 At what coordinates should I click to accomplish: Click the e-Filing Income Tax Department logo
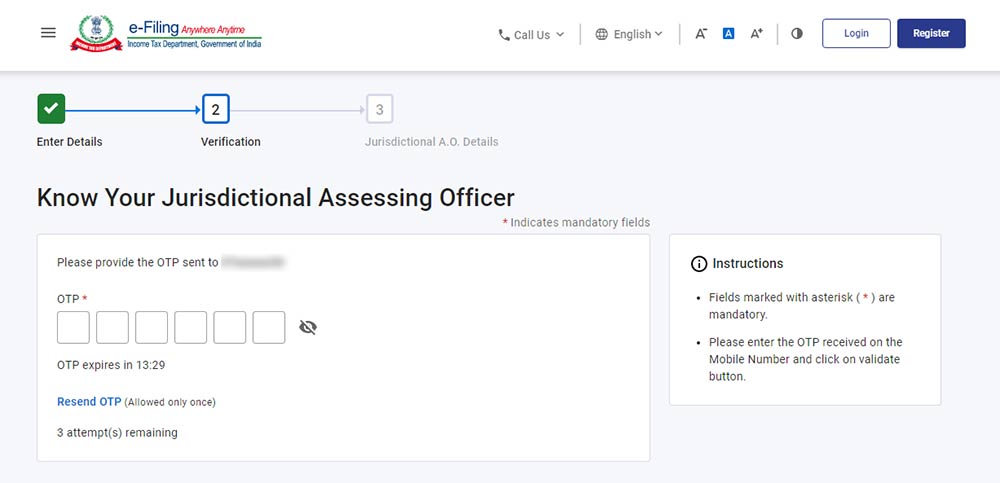pos(166,33)
